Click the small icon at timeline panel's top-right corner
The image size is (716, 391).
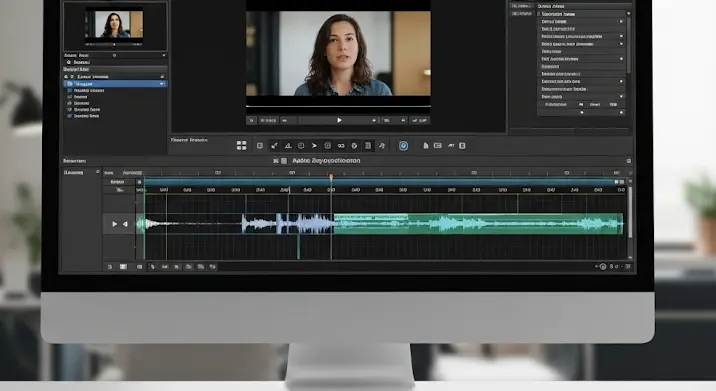629,161
